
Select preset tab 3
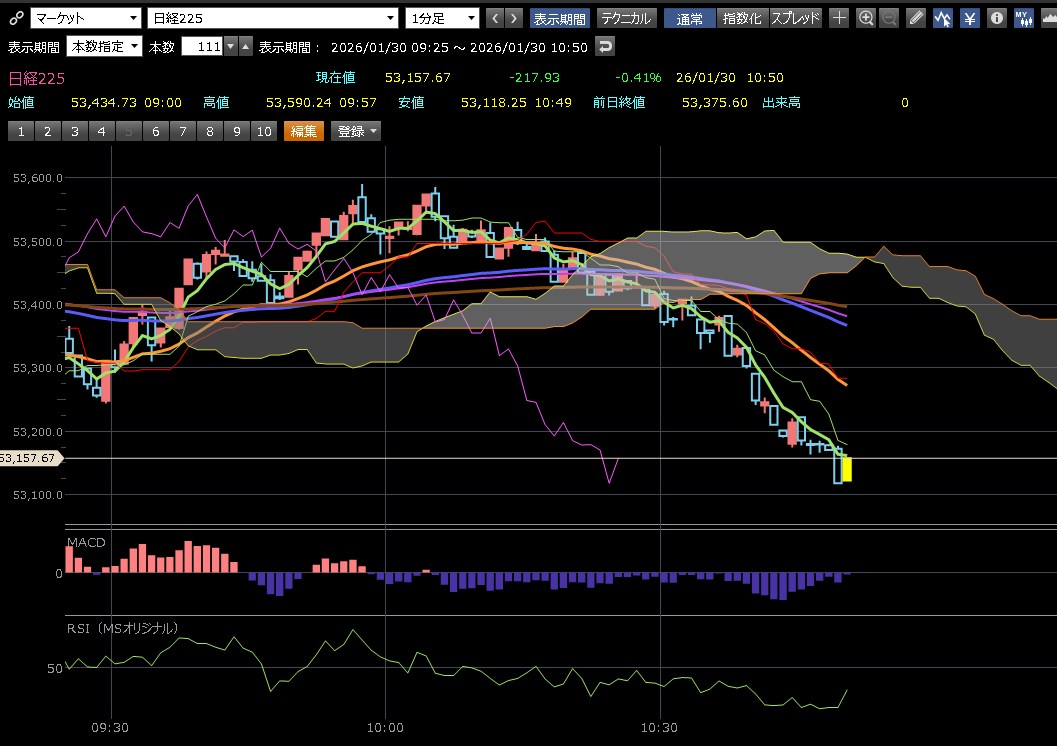tap(74, 131)
